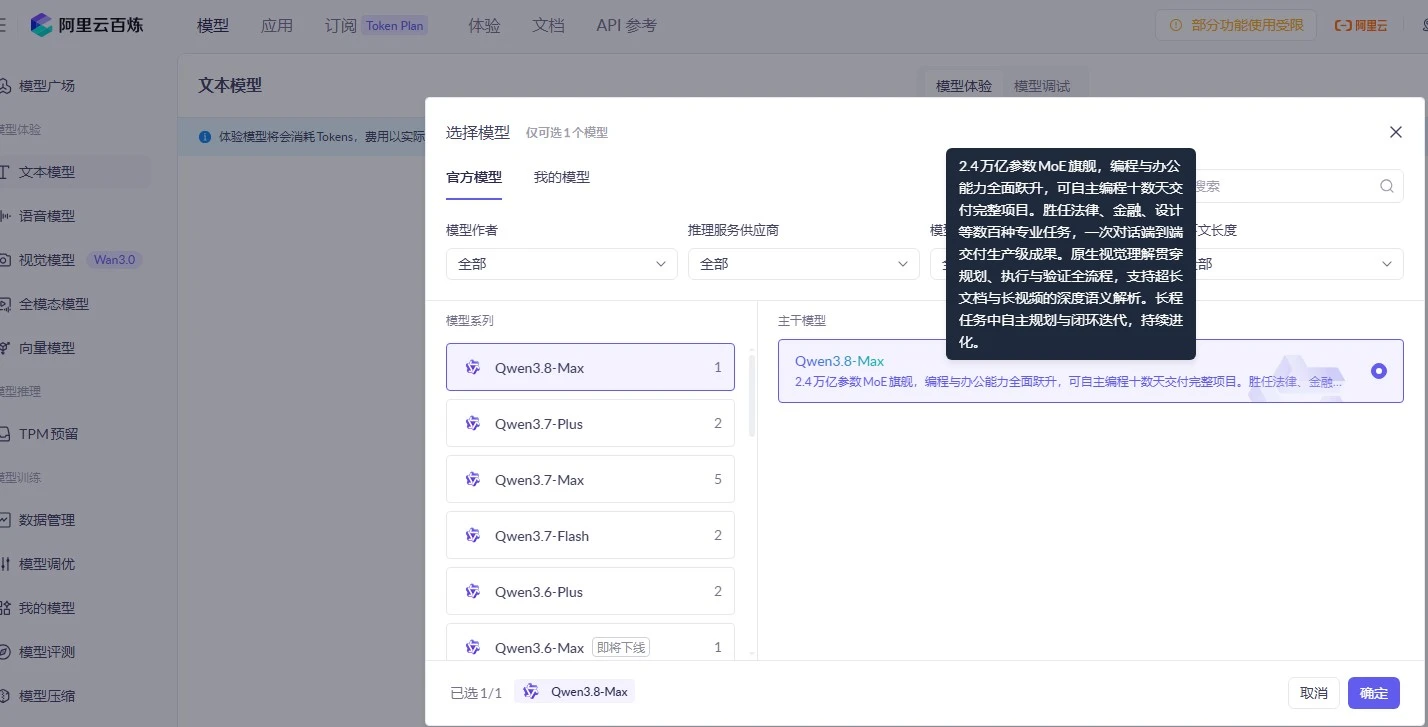Open the 阿里云 link in the header

point(1361,26)
